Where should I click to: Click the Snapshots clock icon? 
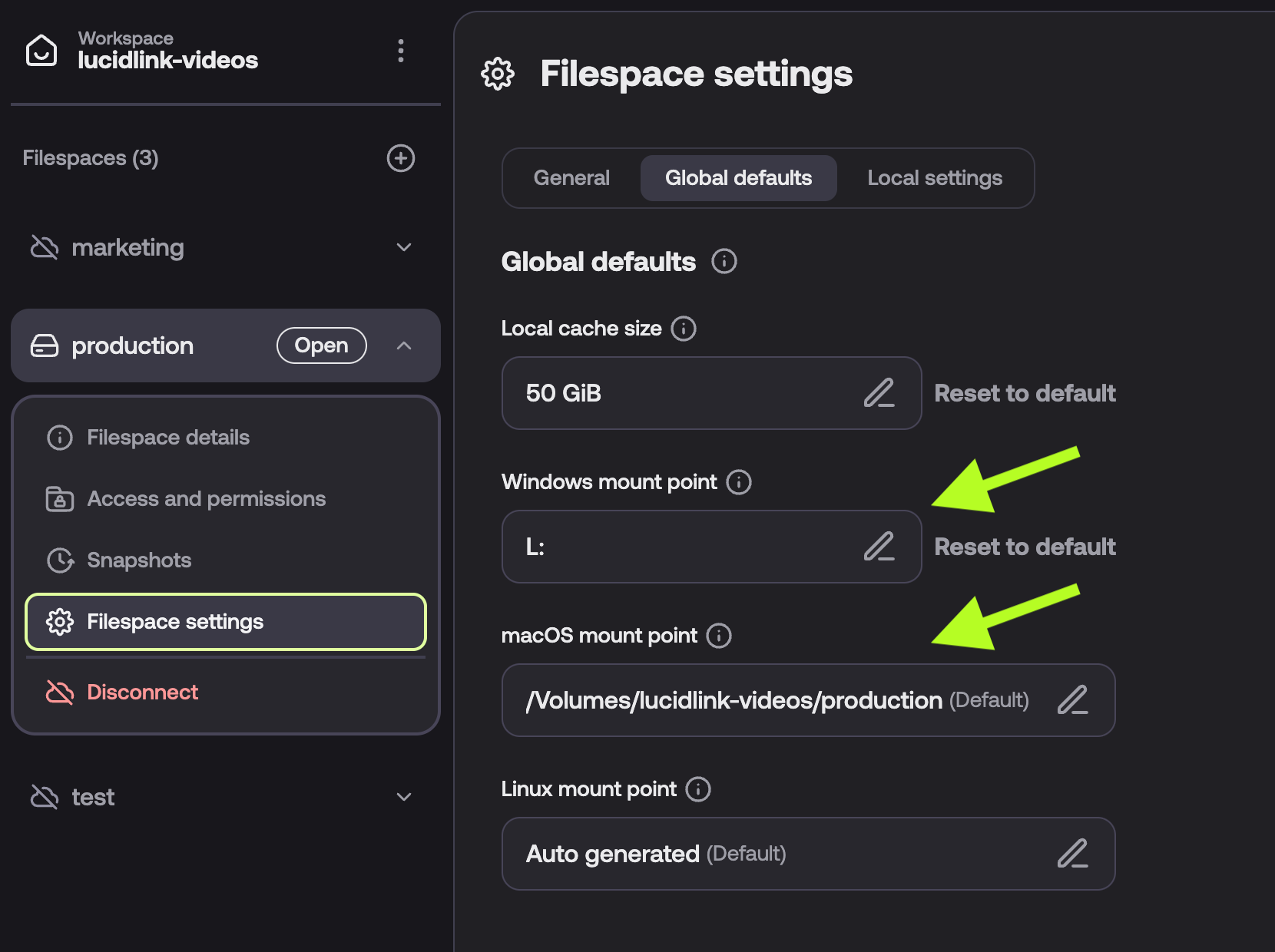60,560
